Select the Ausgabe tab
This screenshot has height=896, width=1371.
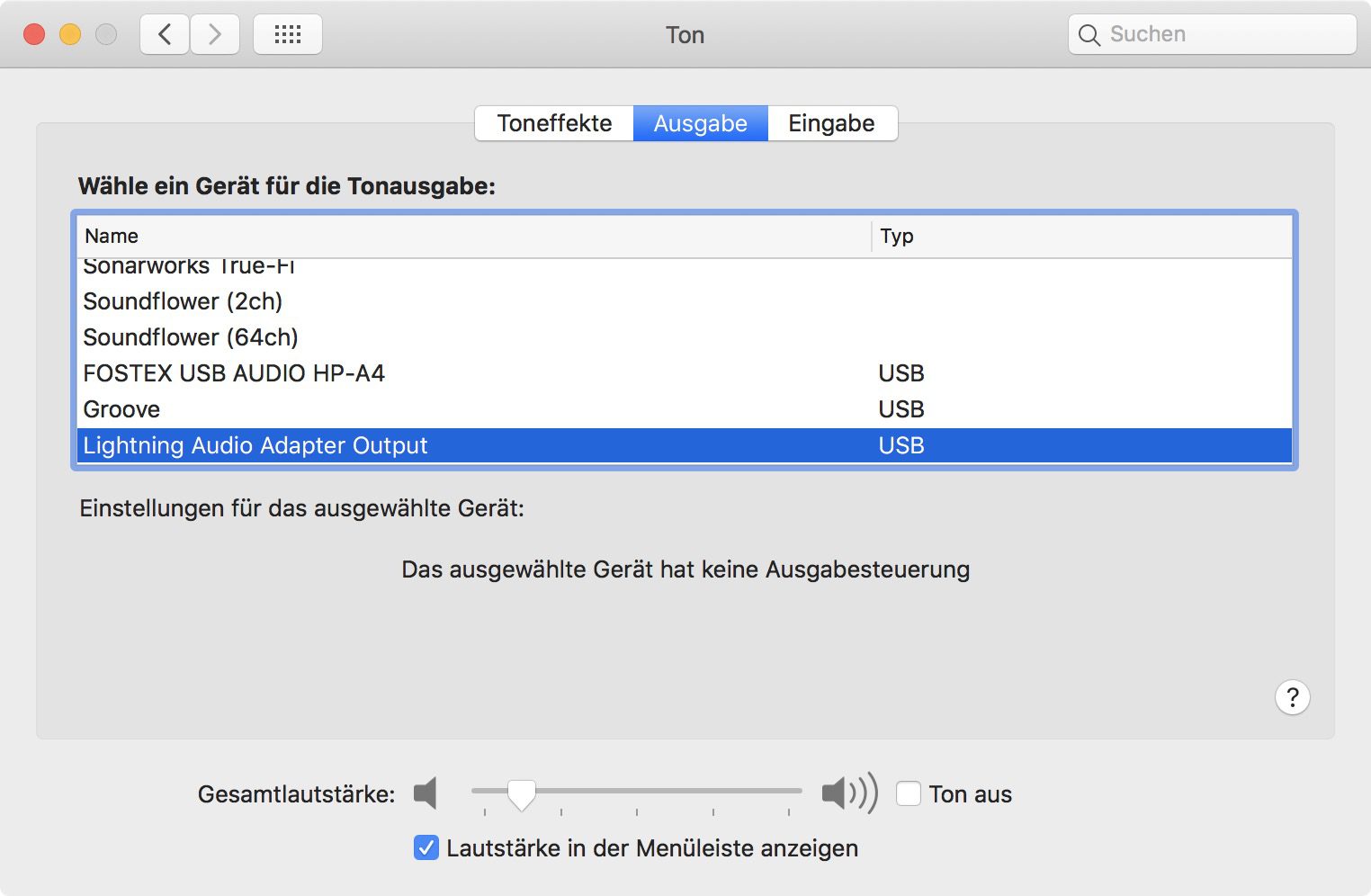700,123
